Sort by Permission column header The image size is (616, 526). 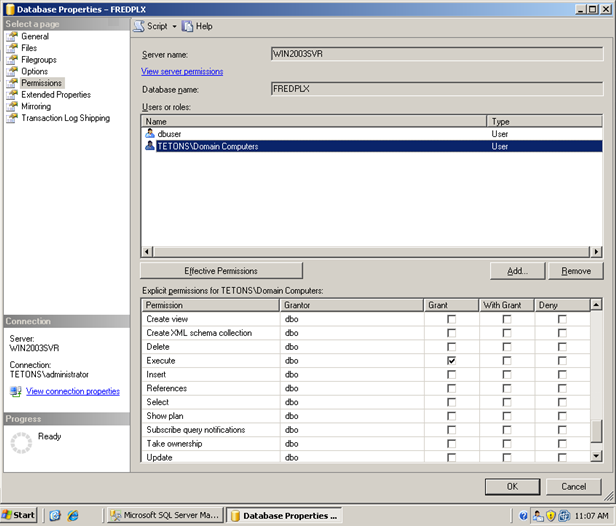211,305
